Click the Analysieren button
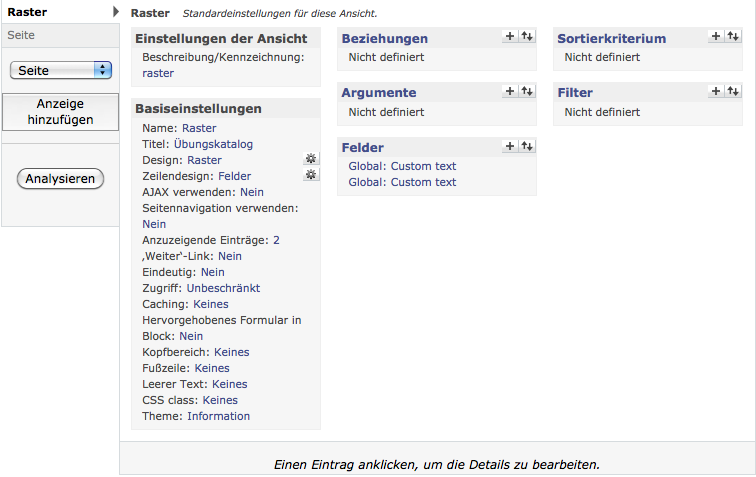756x477 pixels. click(x=61, y=179)
